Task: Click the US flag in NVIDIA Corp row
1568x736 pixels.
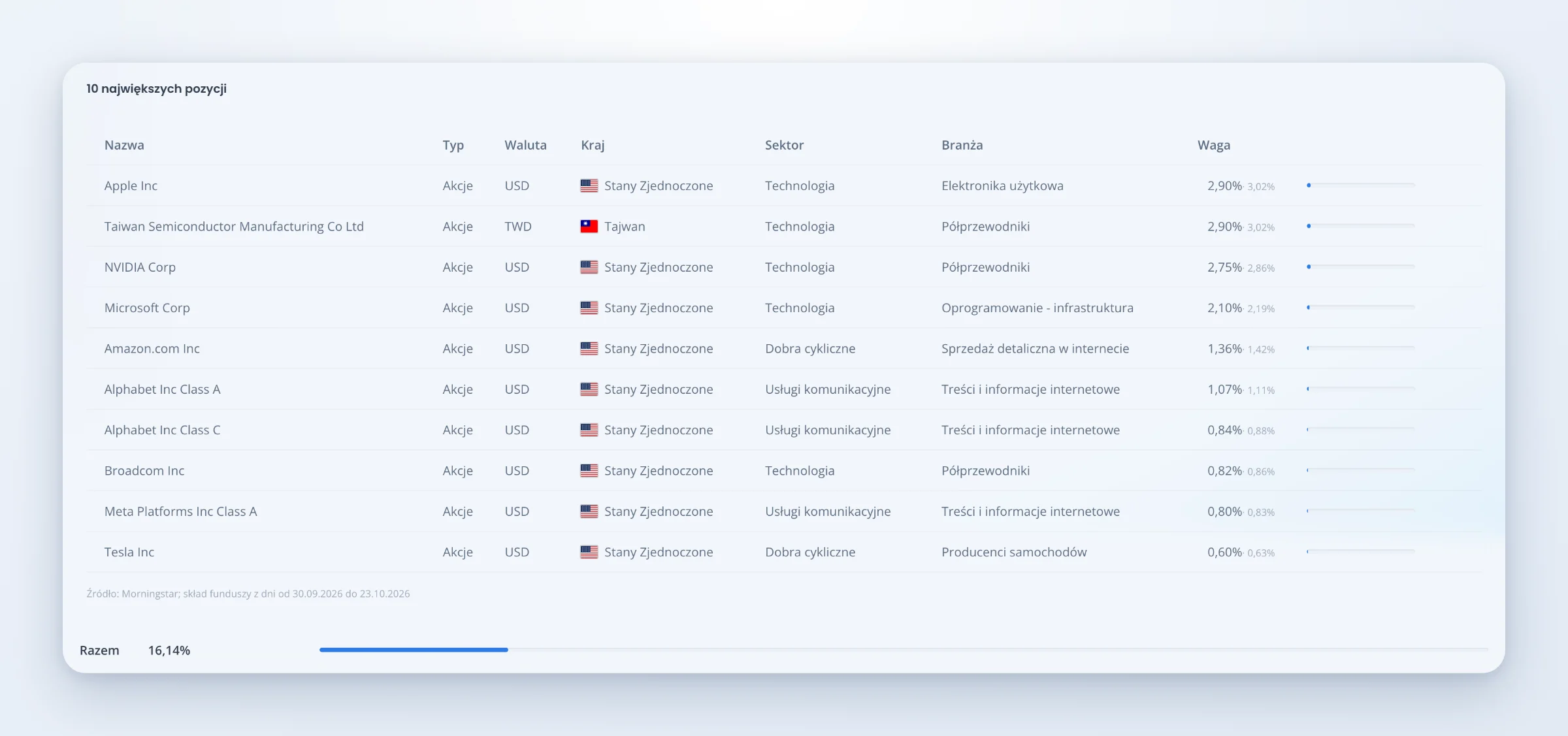Action: (x=589, y=267)
